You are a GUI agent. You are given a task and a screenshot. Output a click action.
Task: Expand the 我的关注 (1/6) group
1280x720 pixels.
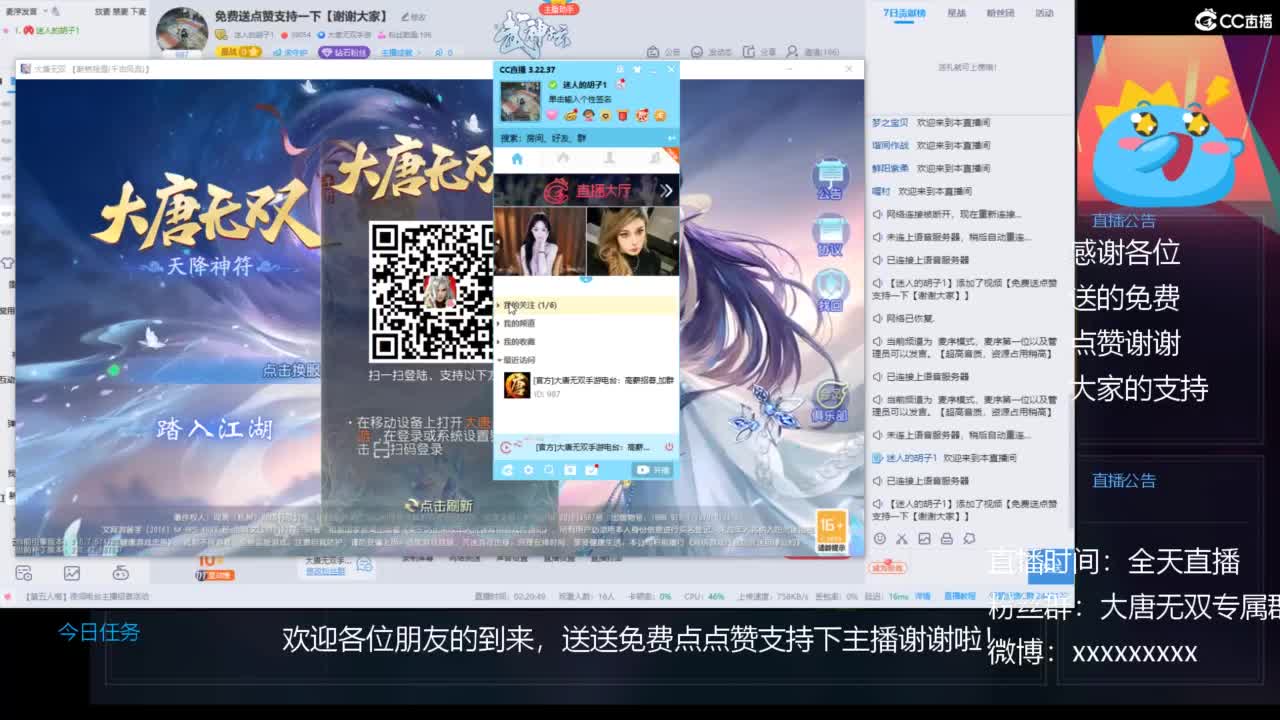(x=586, y=305)
